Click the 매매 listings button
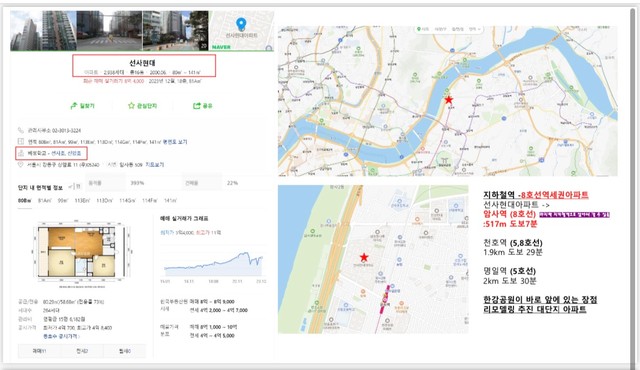 [x=39, y=351]
